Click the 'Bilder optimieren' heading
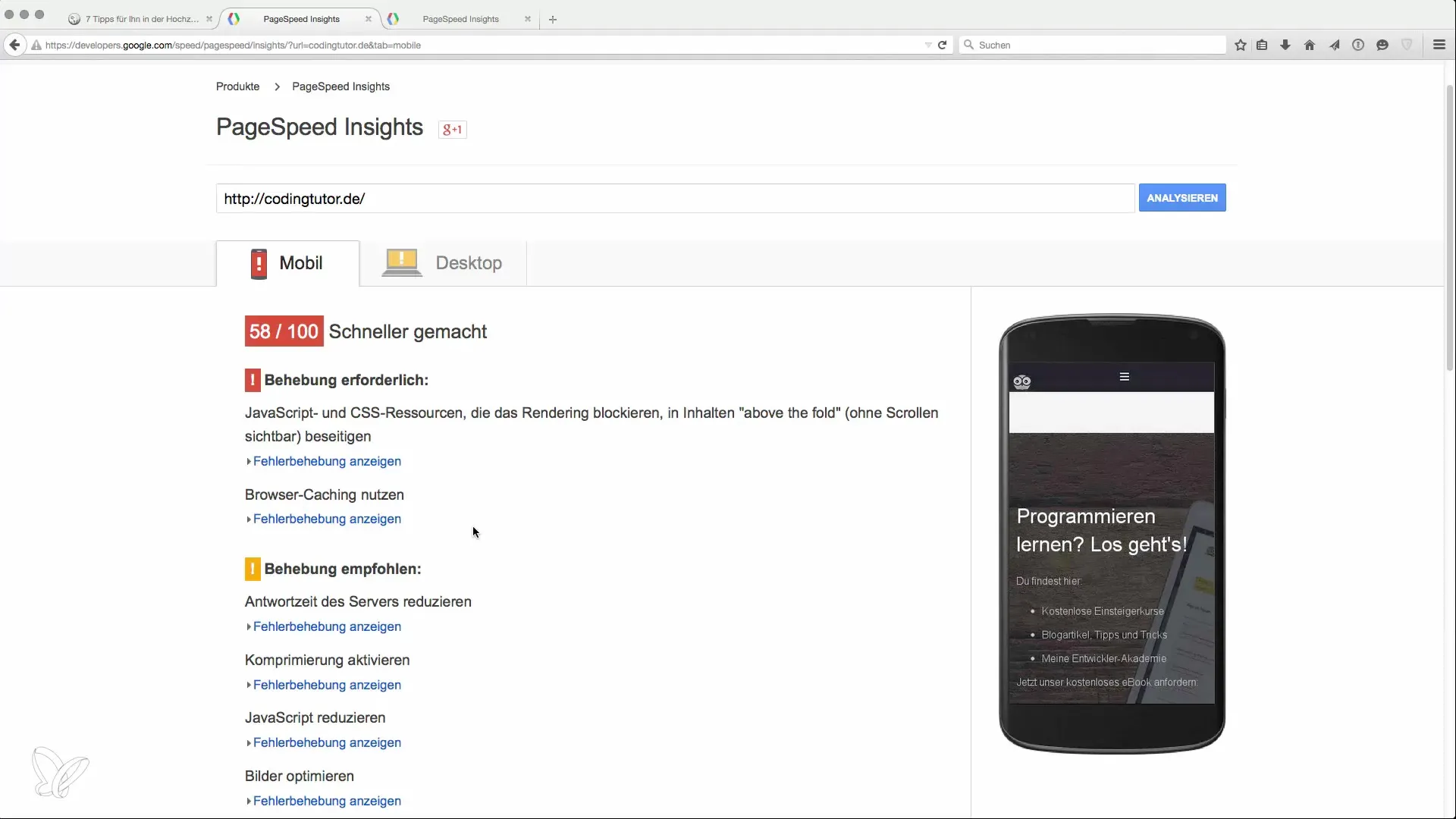Viewport: 1456px width, 819px height. click(x=299, y=776)
